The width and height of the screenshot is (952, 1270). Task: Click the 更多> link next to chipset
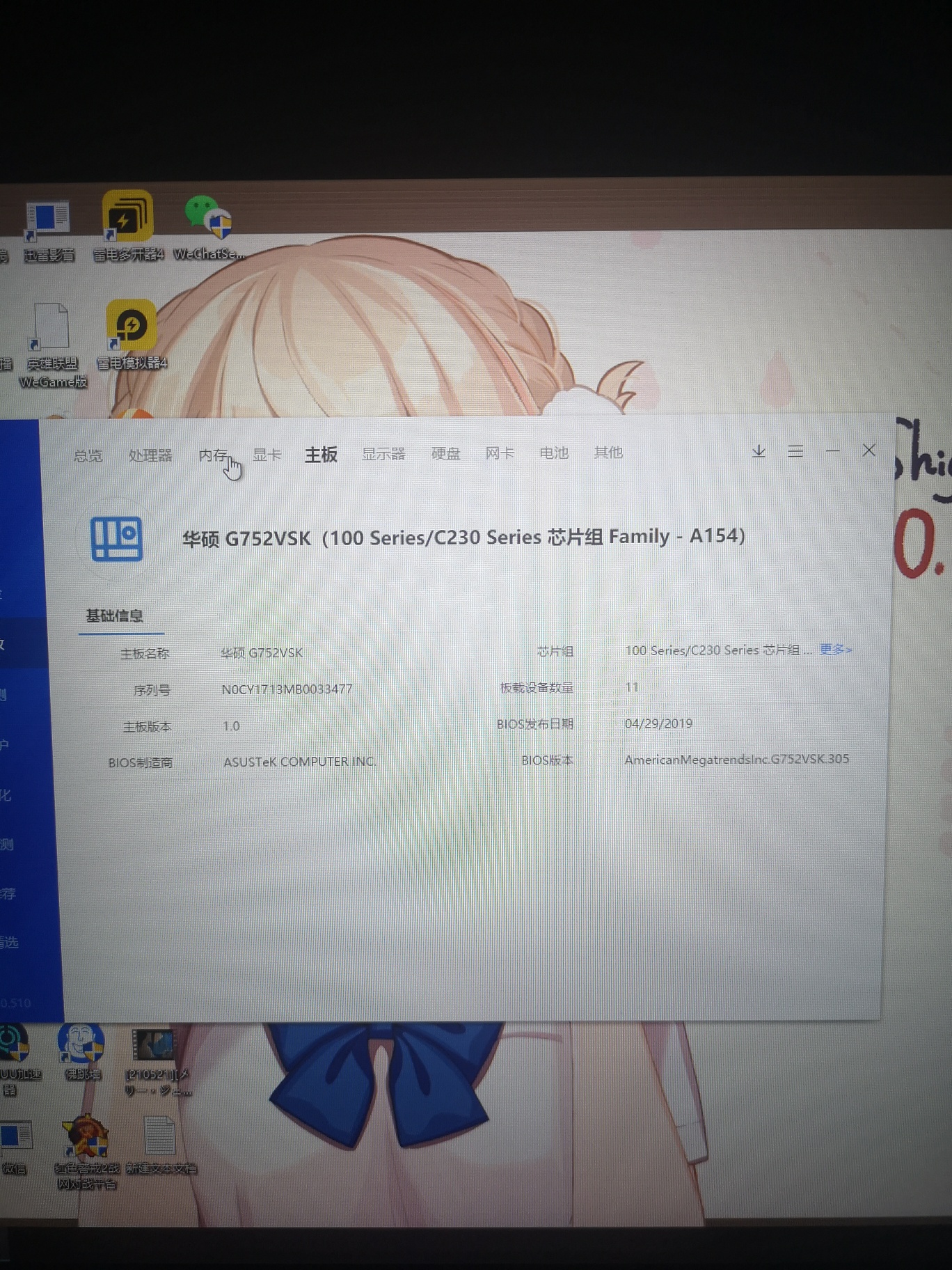836,649
